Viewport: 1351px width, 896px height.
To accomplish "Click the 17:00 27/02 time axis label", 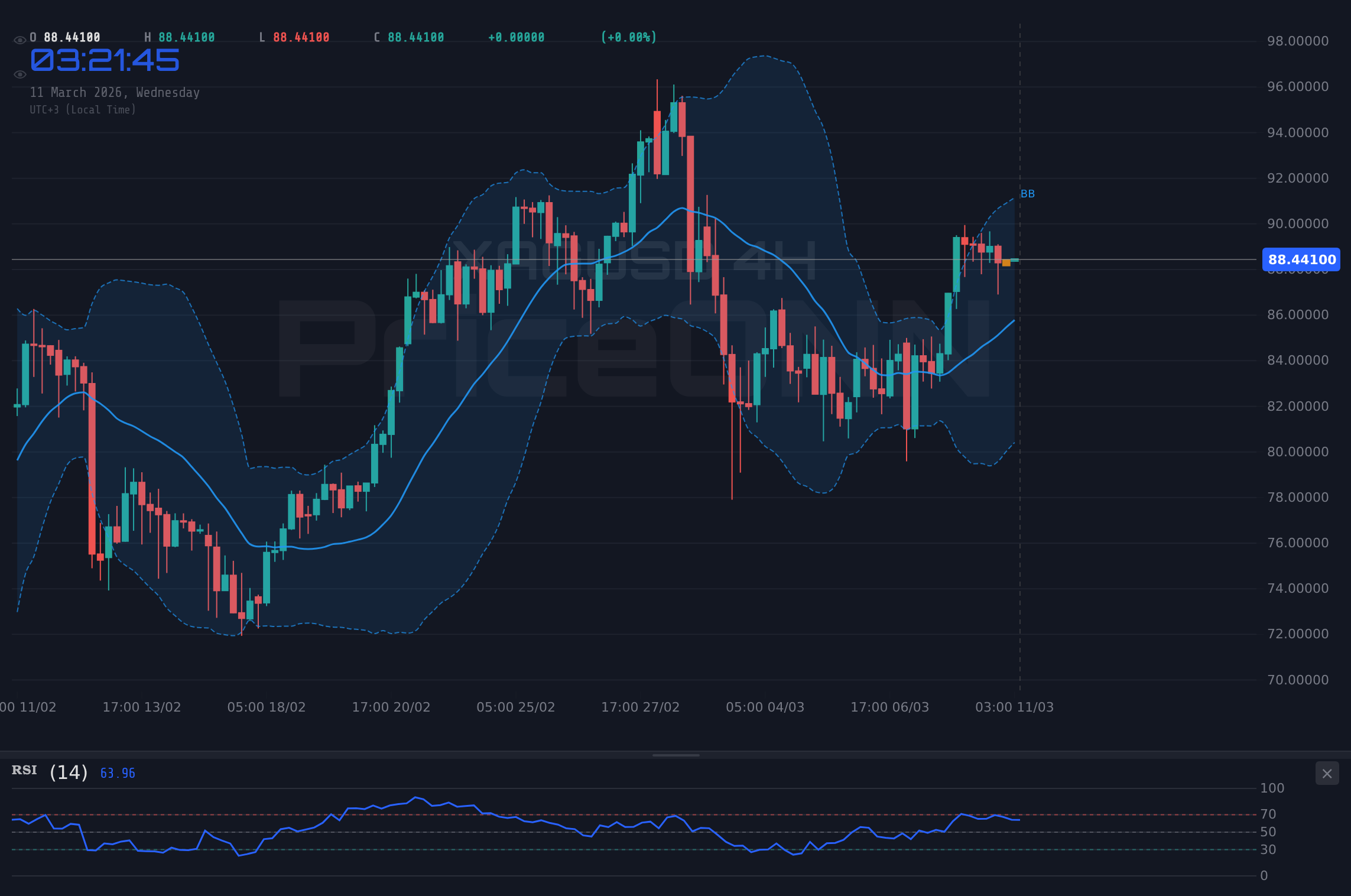I will [x=639, y=706].
